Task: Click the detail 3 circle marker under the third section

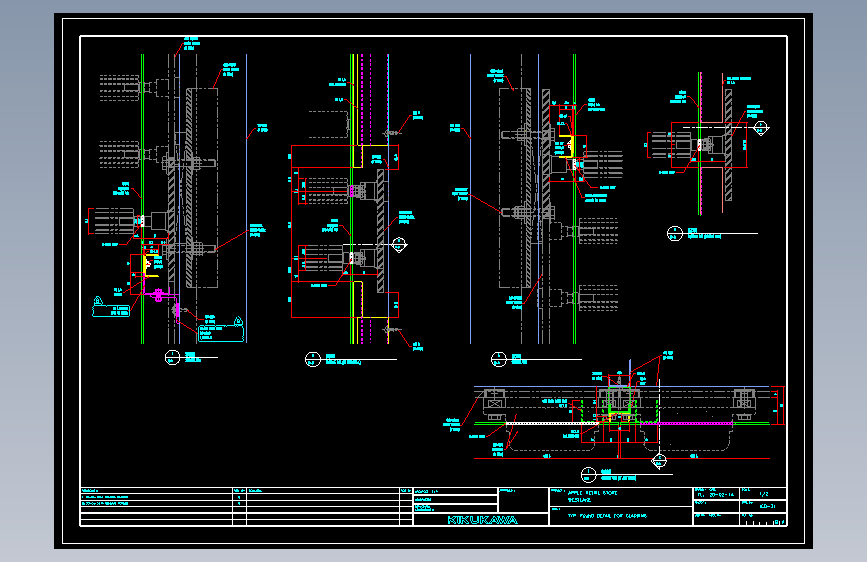Action: (x=499, y=360)
